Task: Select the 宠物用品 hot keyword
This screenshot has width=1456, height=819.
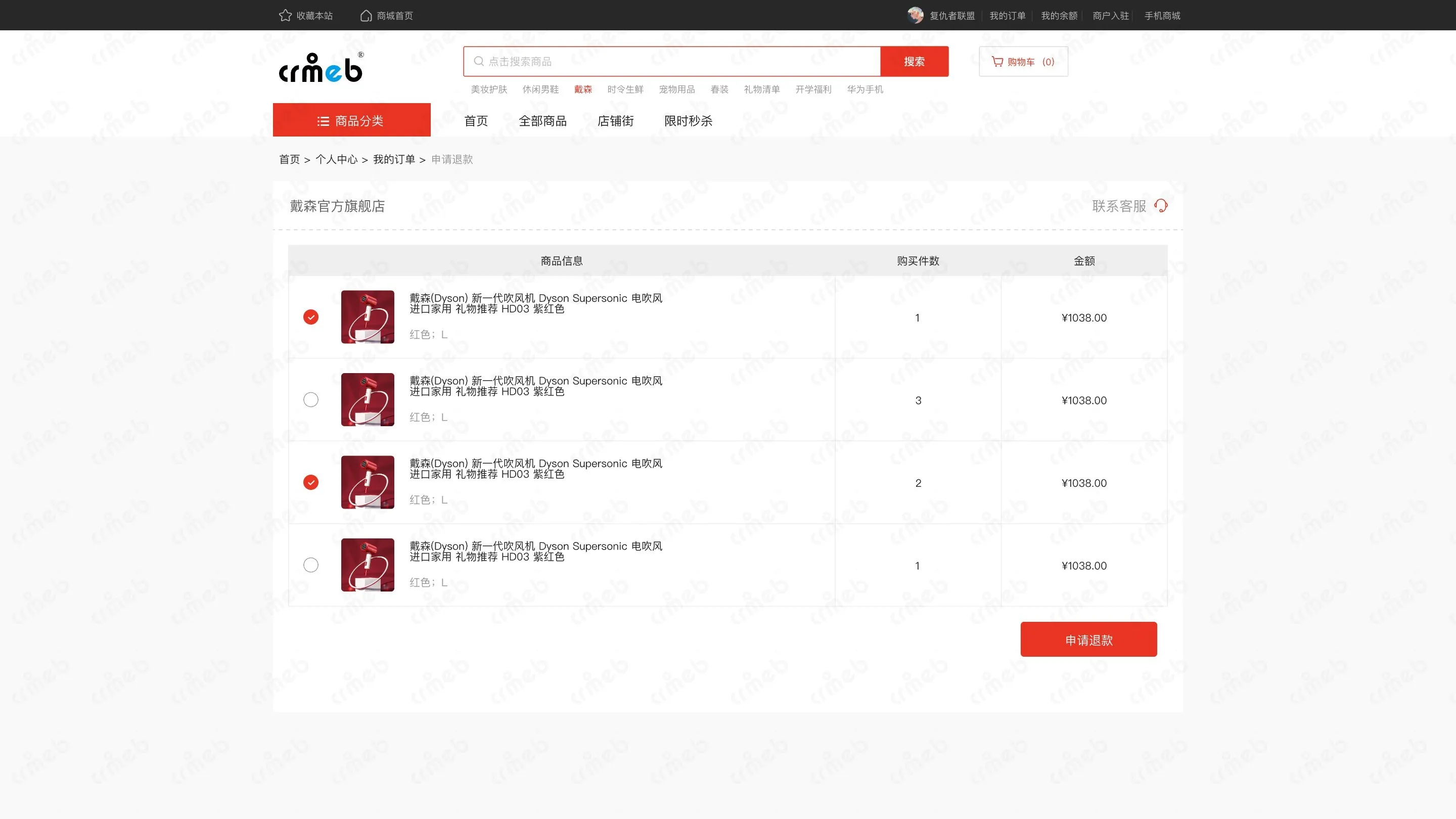Action: [677, 89]
